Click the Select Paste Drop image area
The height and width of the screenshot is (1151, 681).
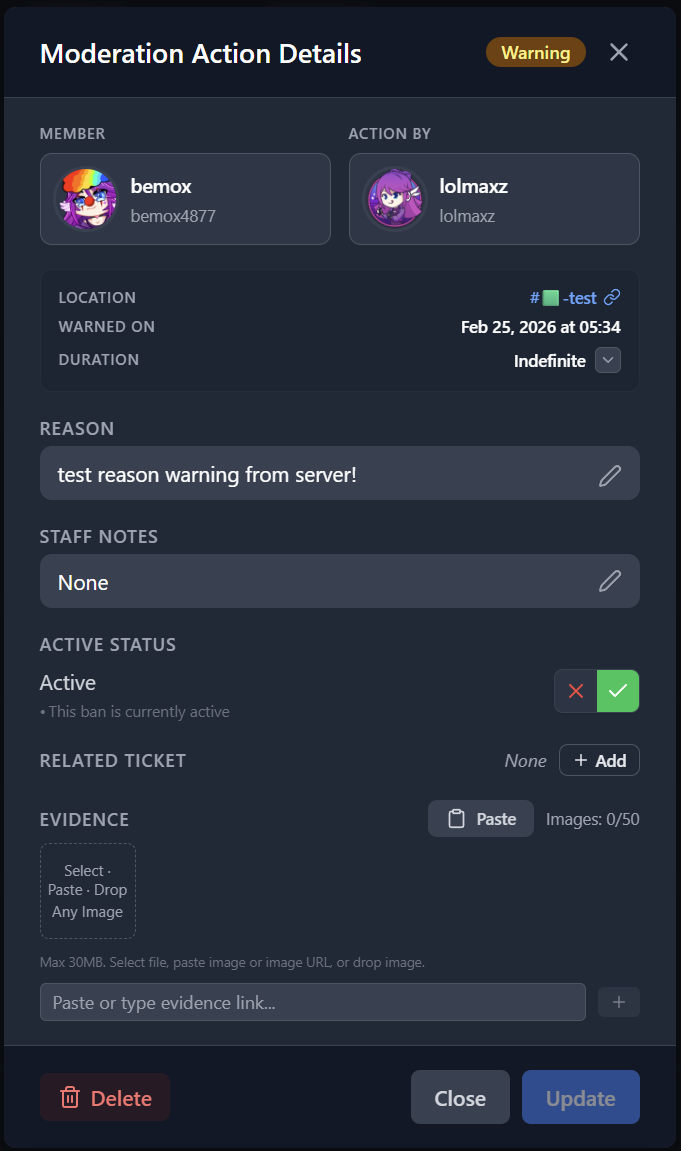click(88, 891)
